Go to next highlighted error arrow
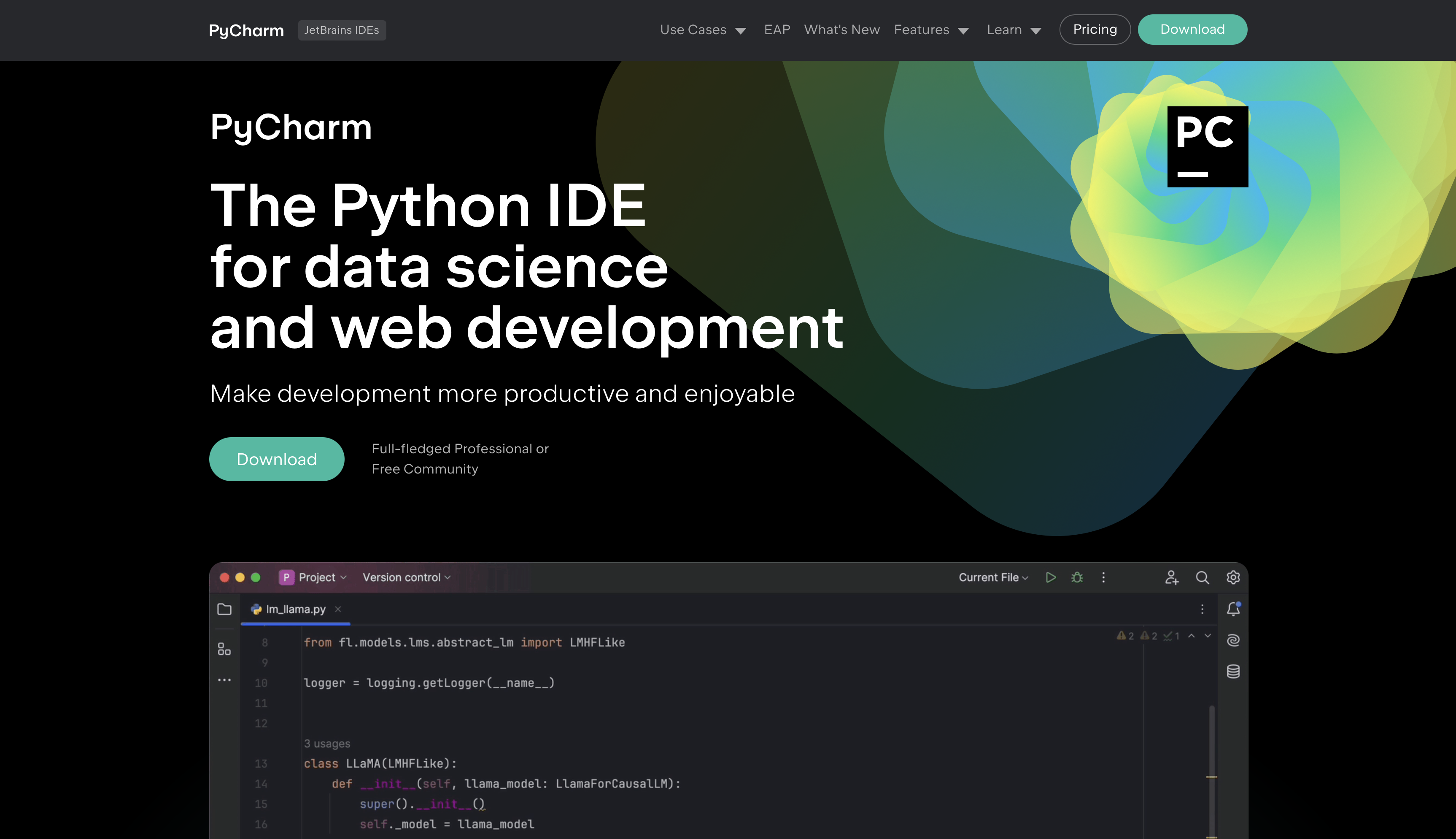1456x839 pixels. pos(1208,636)
